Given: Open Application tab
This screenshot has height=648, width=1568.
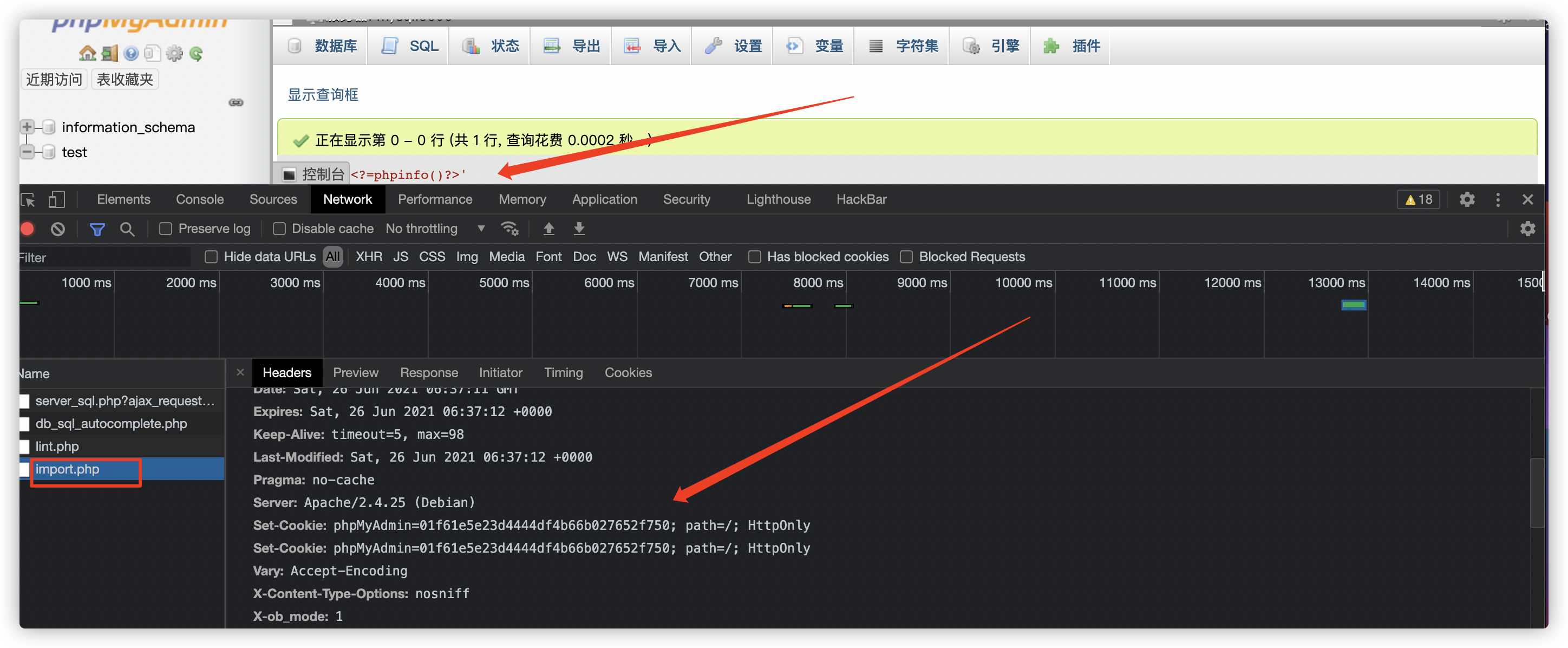Looking at the screenshot, I should (x=604, y=200).
